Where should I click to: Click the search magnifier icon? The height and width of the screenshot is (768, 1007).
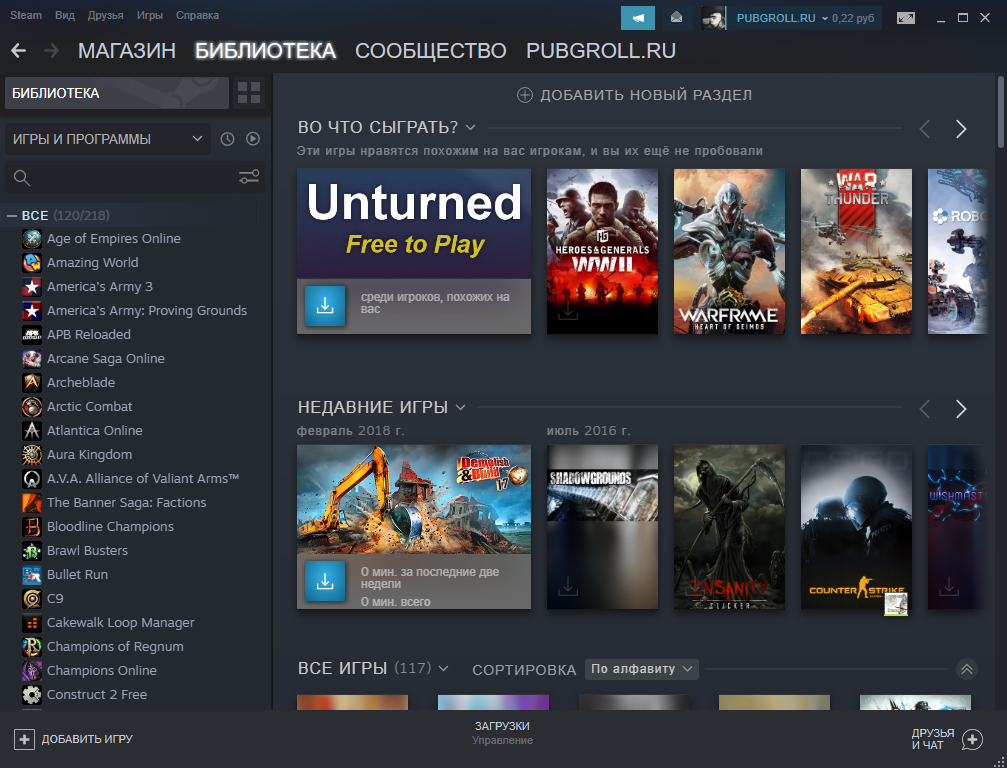click(x=22, y=178)
